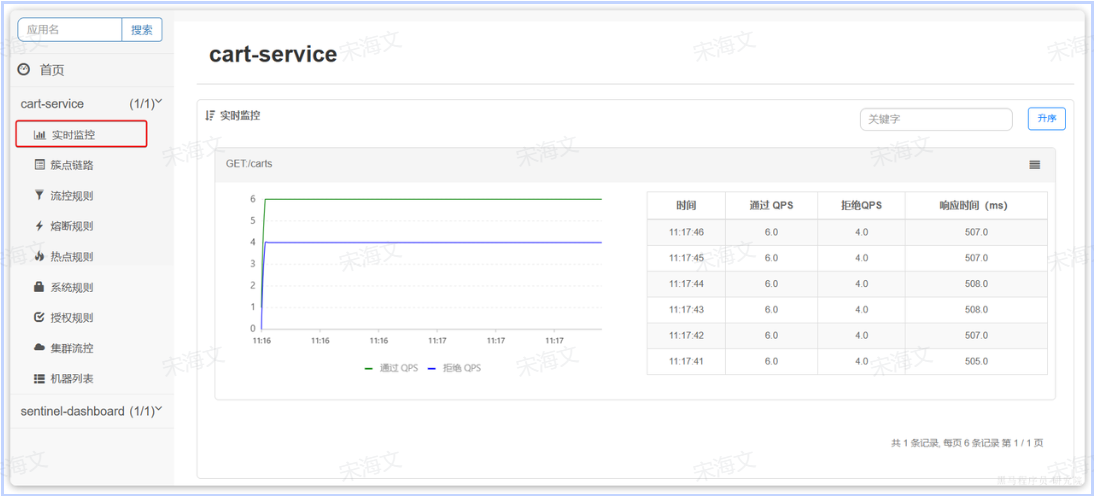Click the 机器列表 list icon

40,378
